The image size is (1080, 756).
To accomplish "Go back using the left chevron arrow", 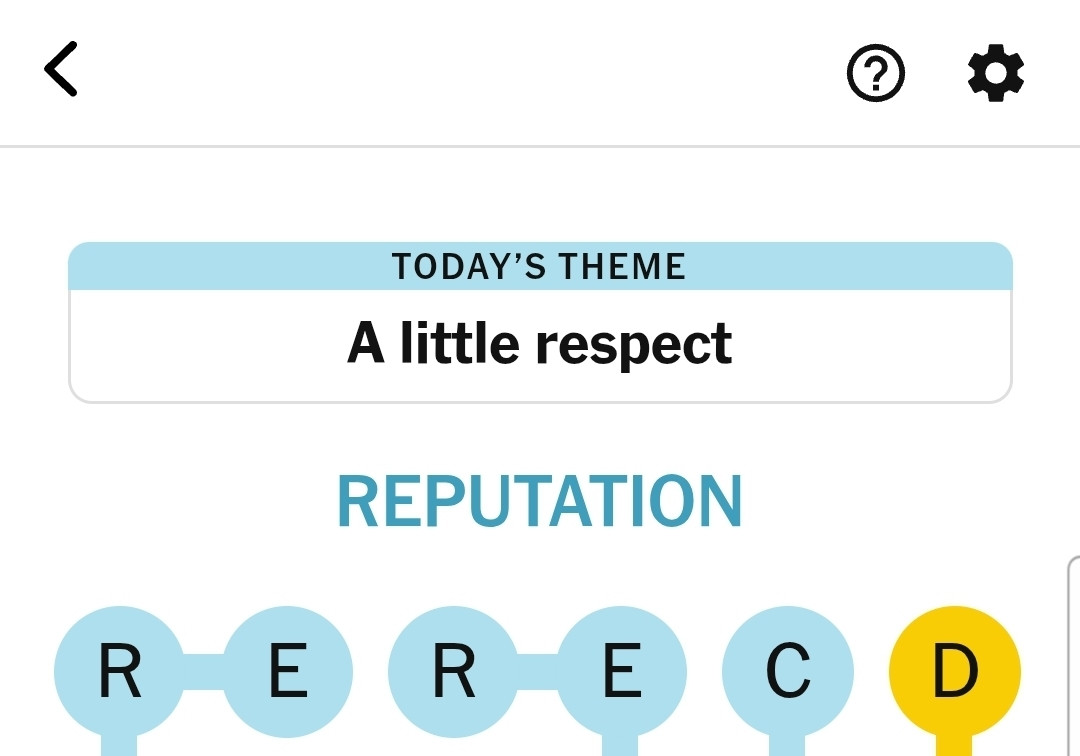I will (61, 69).
